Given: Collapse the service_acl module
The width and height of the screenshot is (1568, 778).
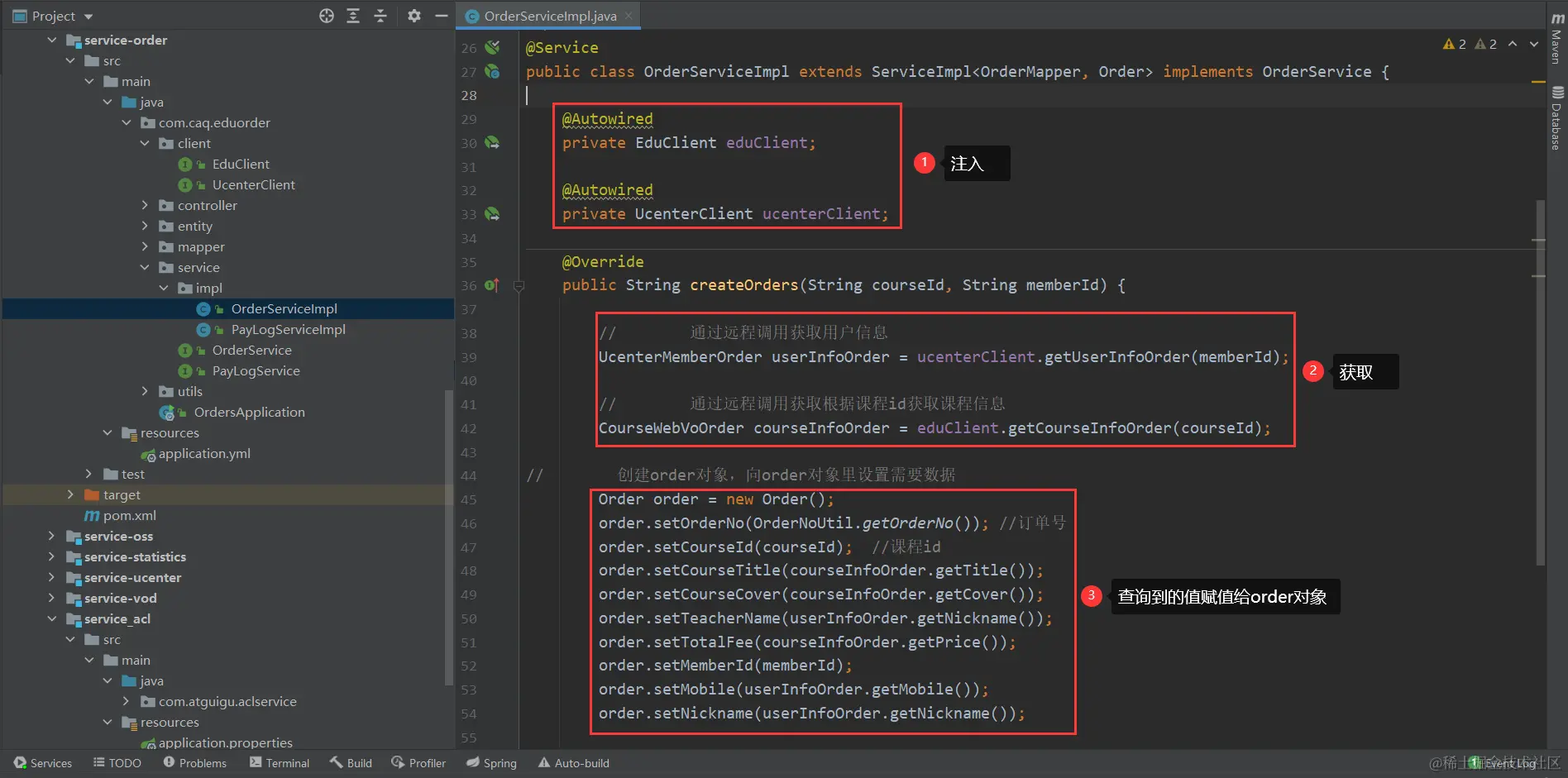Looking at the screenshot, I should 52,618.
